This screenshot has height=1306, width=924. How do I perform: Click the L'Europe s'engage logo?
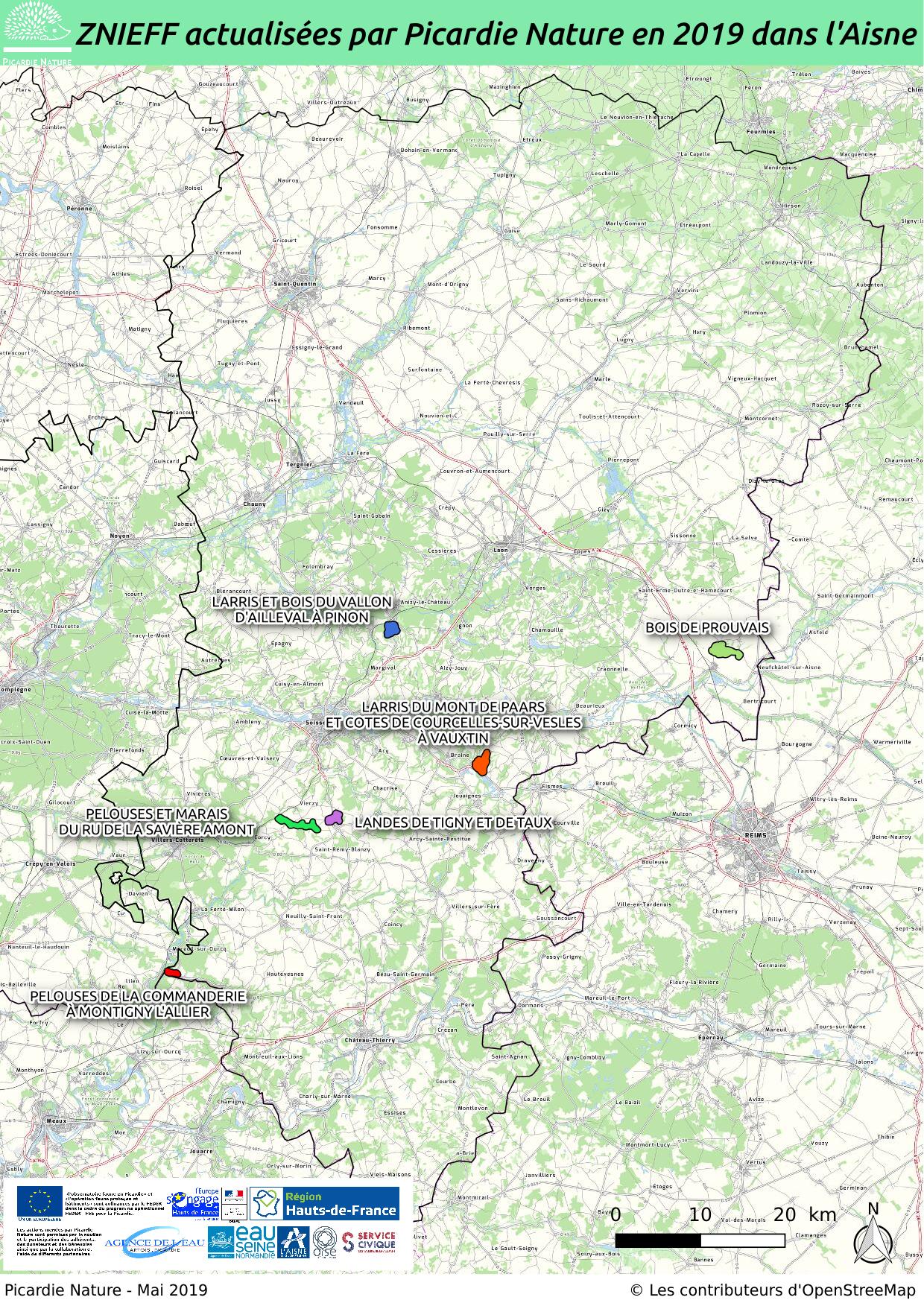[195, 1202]
